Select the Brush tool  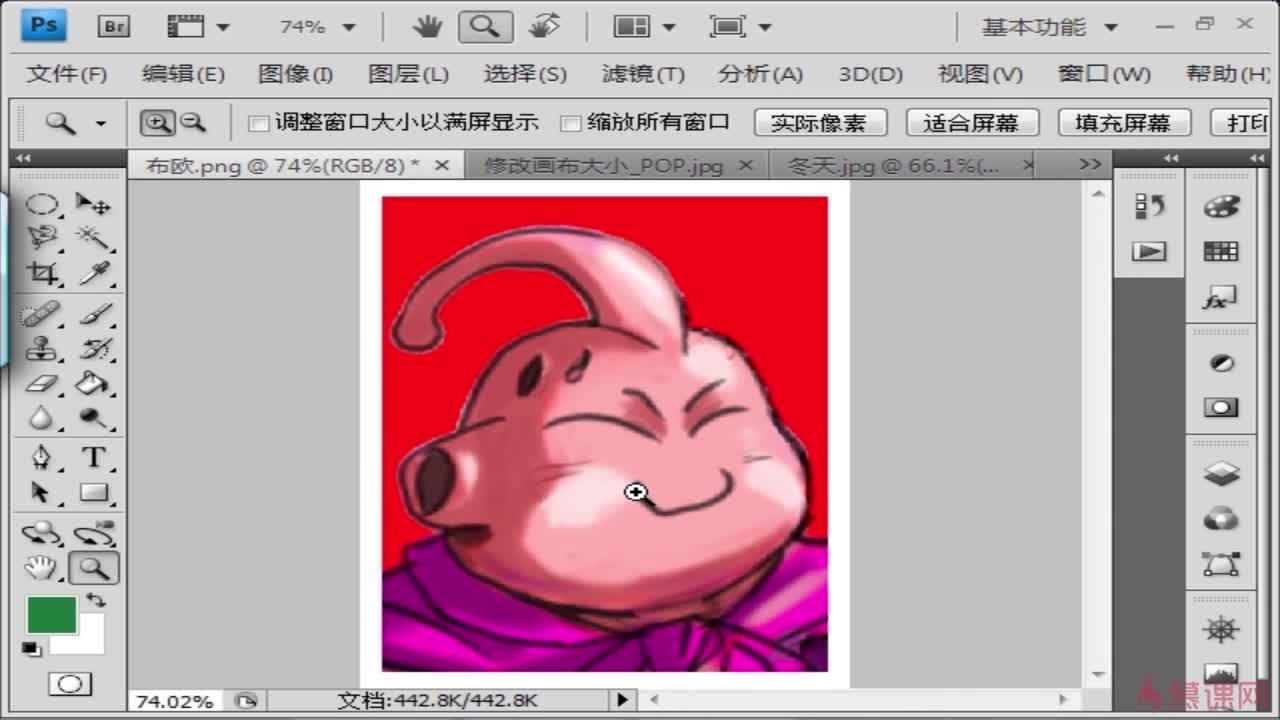click(94, 315)
